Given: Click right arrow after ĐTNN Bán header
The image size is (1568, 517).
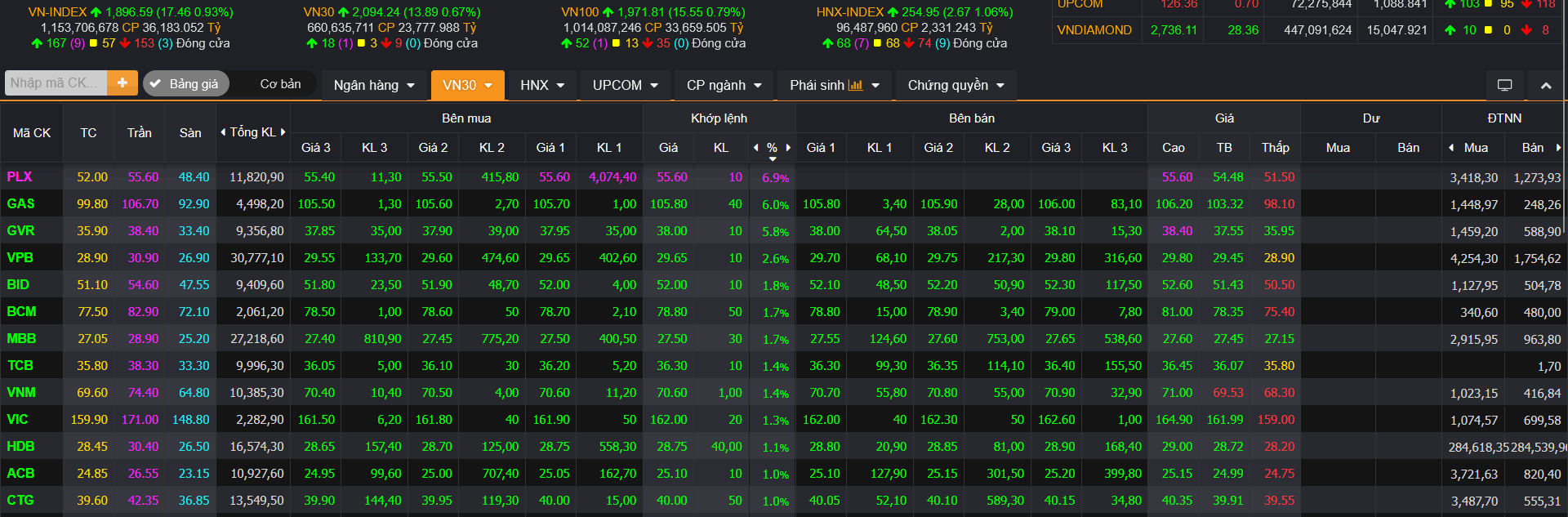Looking at the screenshot, I should point(1558,148).
